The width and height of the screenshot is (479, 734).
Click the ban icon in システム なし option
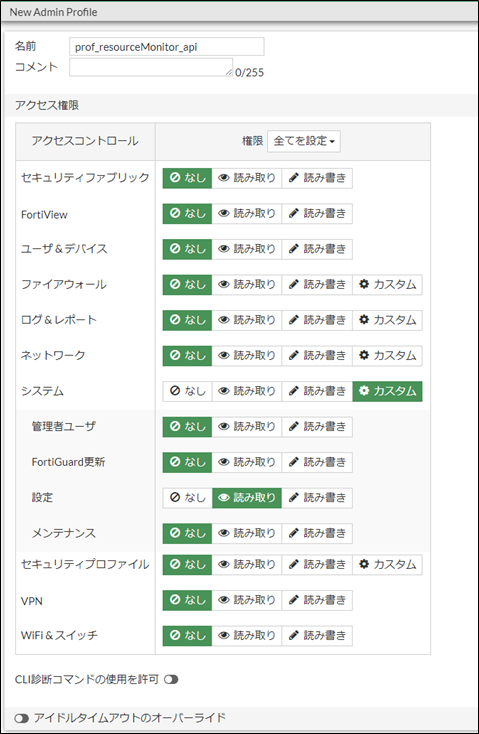pos(175,391)
